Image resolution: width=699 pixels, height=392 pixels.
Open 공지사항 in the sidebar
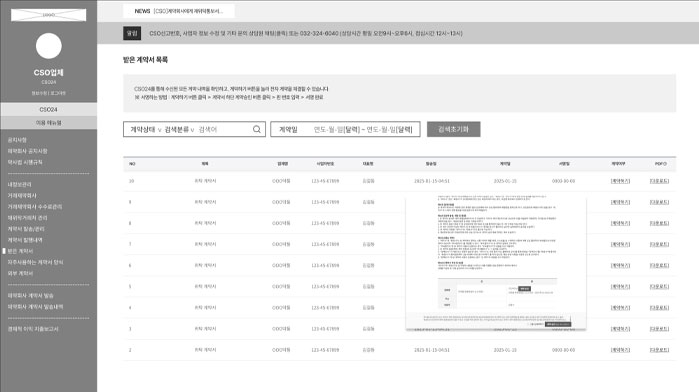(x=17, y=140)
